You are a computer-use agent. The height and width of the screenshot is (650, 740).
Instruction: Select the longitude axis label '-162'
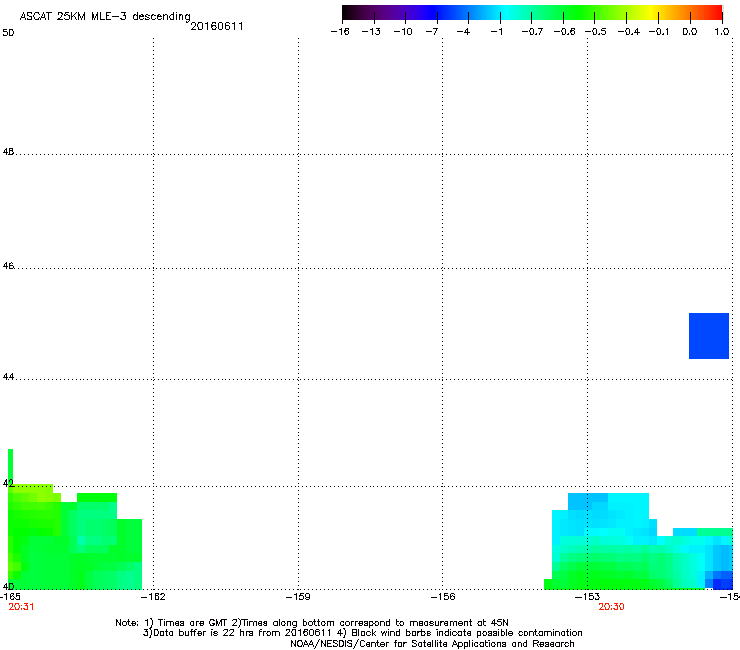point(154,597)
